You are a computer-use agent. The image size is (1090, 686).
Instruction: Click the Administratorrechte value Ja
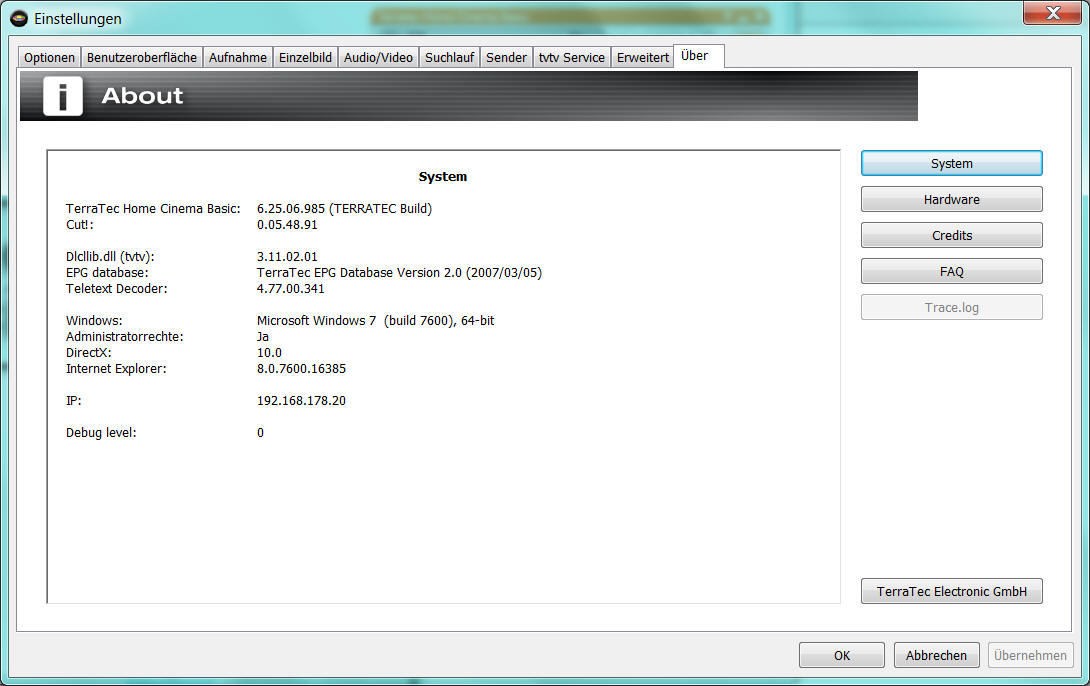click(263, 336)
